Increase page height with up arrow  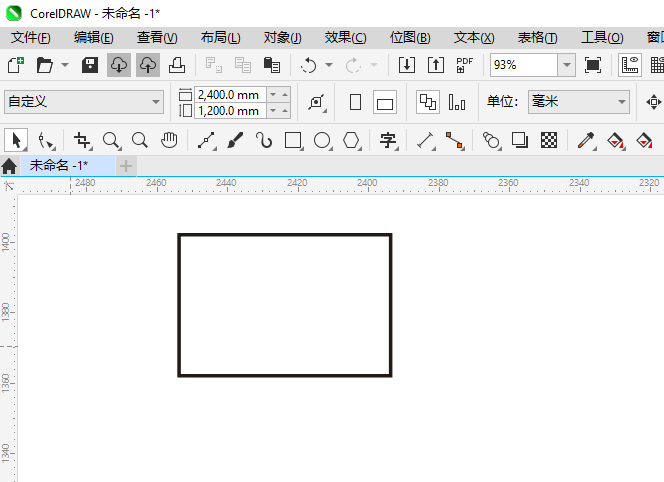(285, 111)
